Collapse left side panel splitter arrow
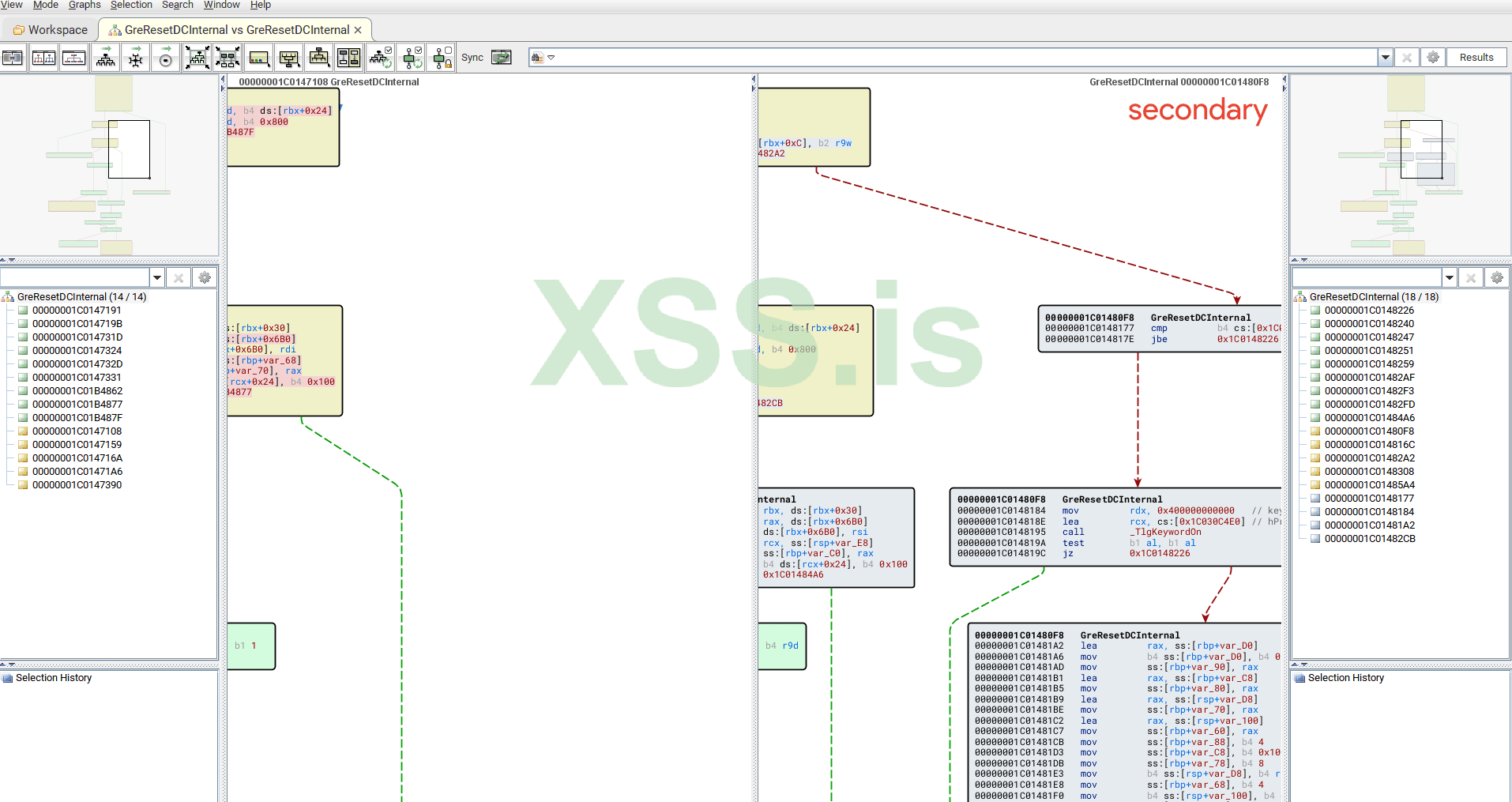Screen dimensions: 1512x802 click(x=223, y=79)
